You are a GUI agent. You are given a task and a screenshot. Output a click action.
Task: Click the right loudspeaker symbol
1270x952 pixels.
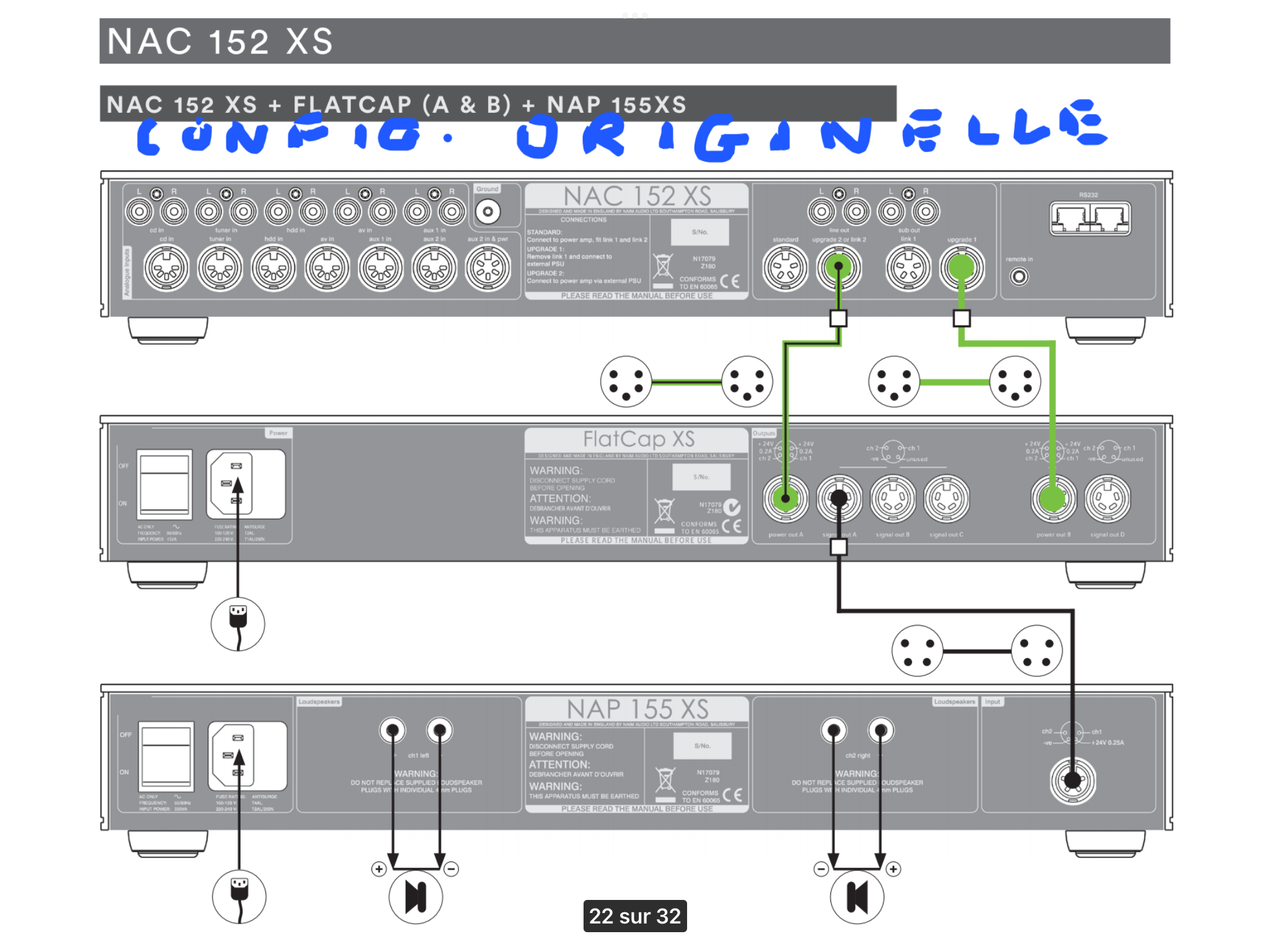point(857,896)
